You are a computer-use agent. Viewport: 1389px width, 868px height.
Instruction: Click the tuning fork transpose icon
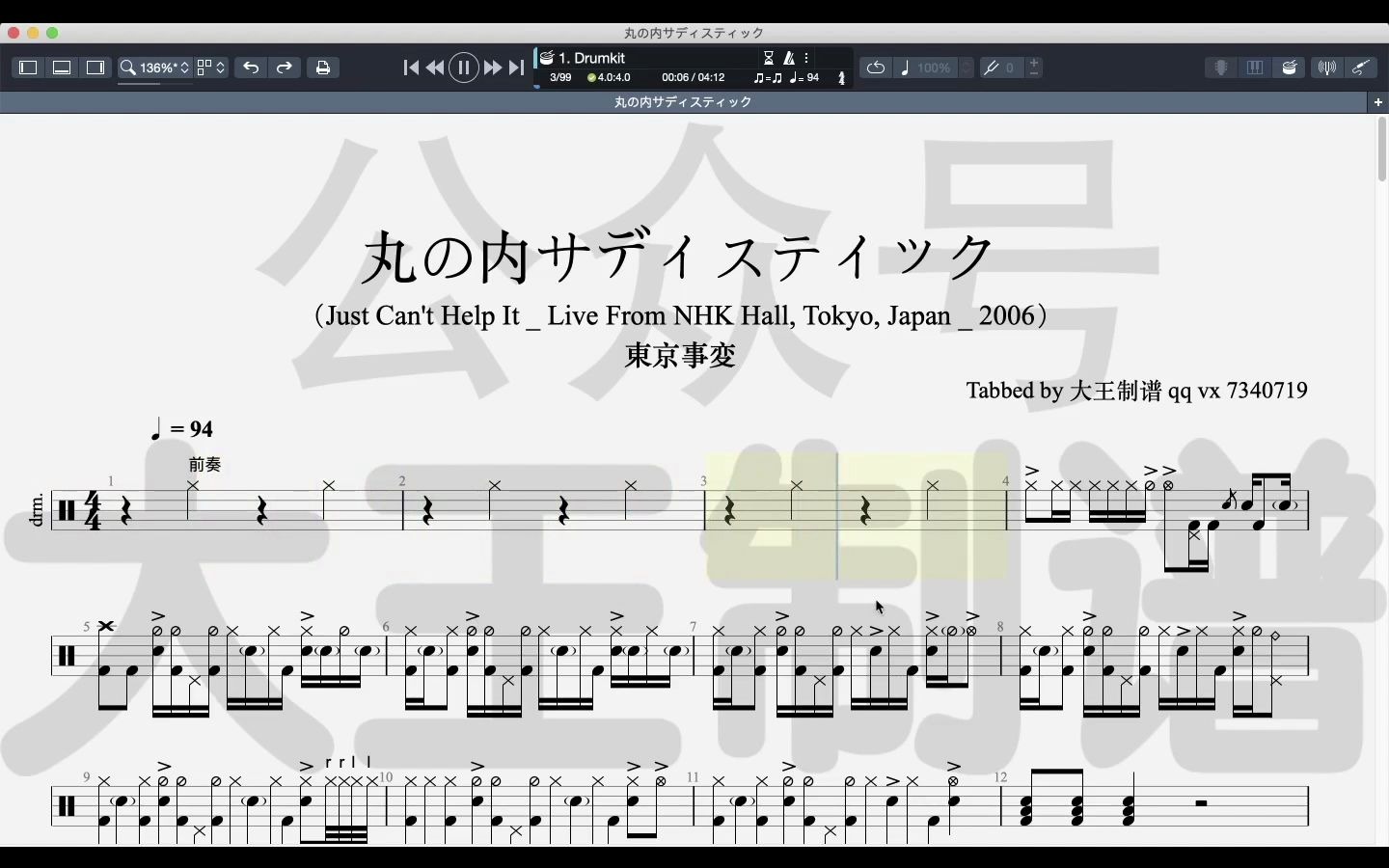pyautogui.click(x=991, y=68)
